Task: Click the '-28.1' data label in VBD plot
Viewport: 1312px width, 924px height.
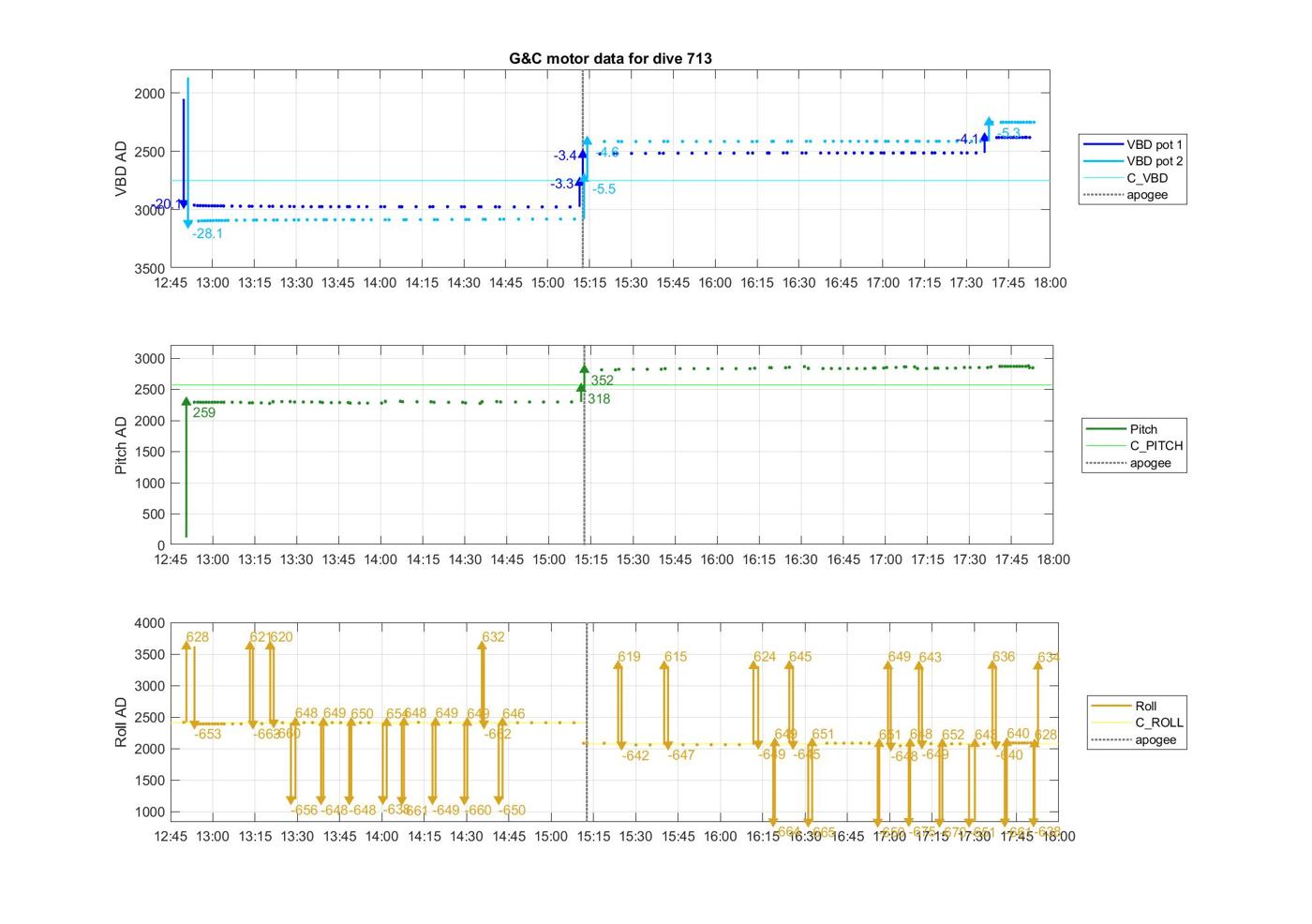Action: (x=207, y=233)
